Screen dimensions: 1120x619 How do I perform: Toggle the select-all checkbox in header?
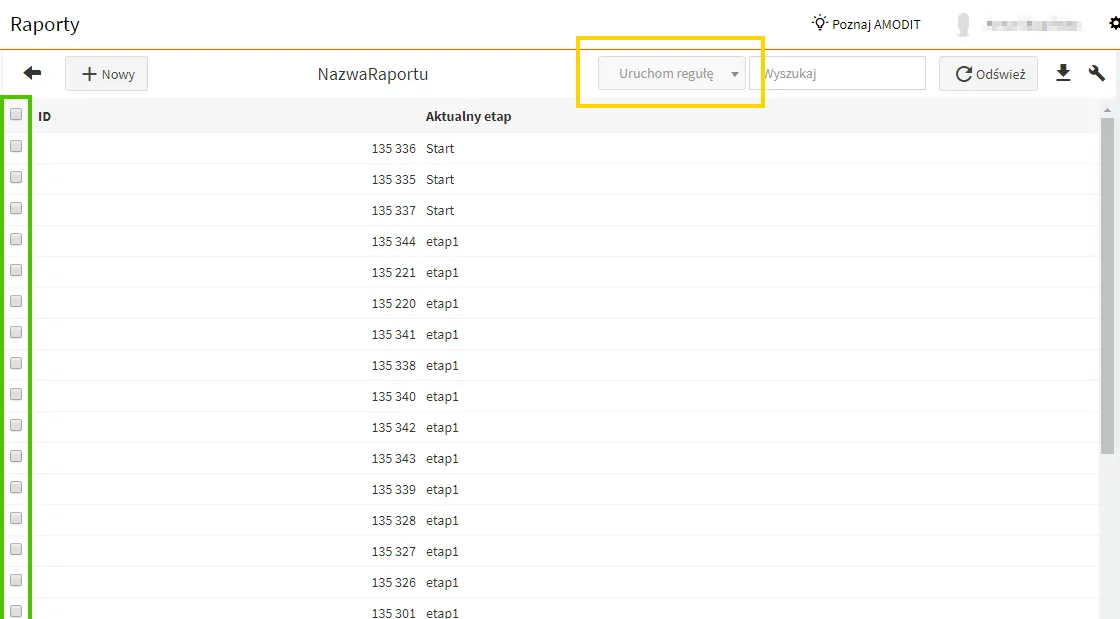coord(16,114)
